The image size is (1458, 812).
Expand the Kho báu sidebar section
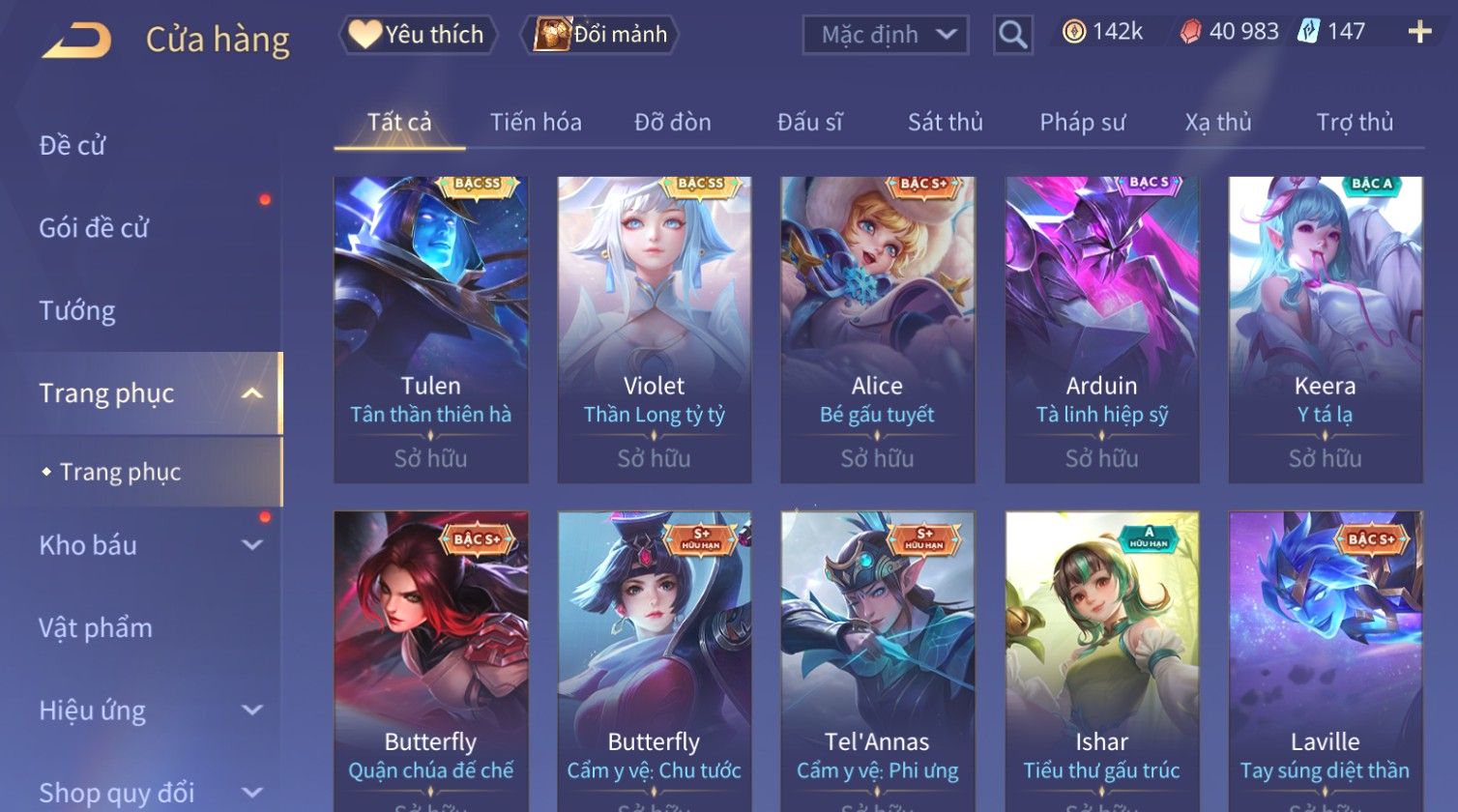pyautogui.click(x=251, y=545)
